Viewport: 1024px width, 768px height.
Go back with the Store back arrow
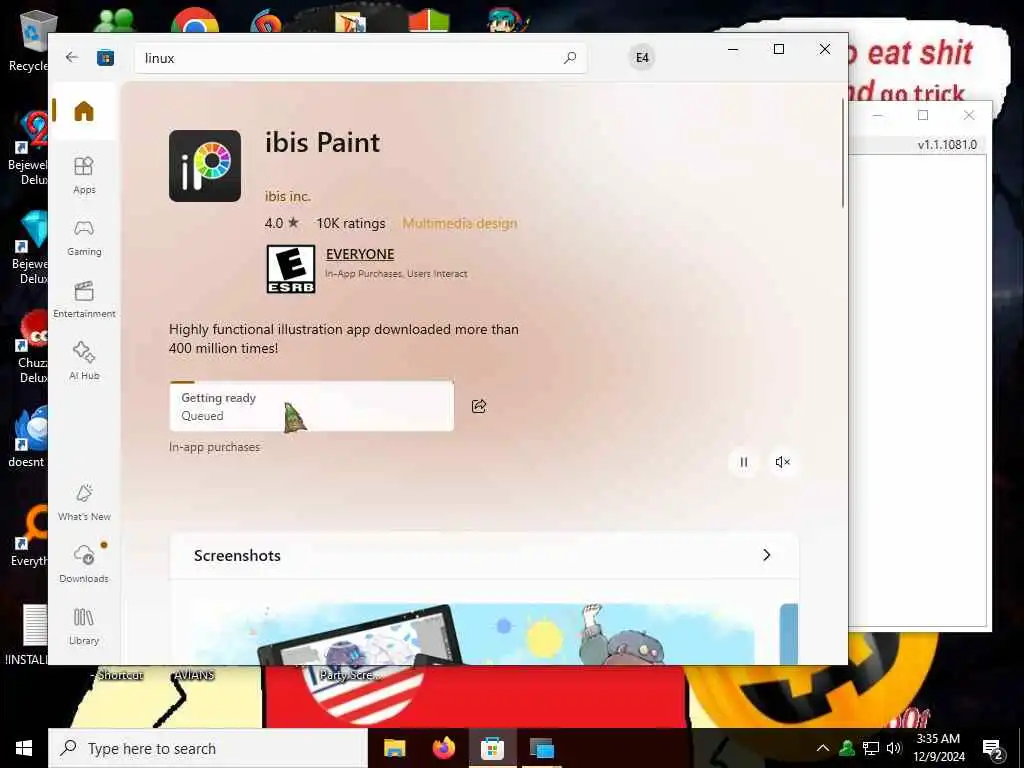(72, 57)
